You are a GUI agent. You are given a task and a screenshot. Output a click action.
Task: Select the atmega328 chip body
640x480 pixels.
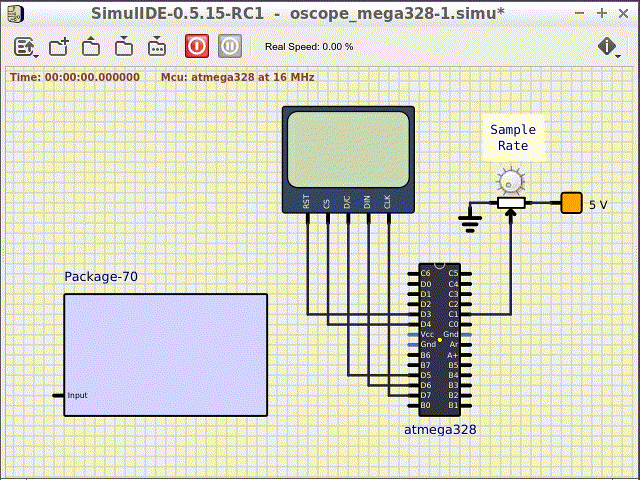click(440, 340)
